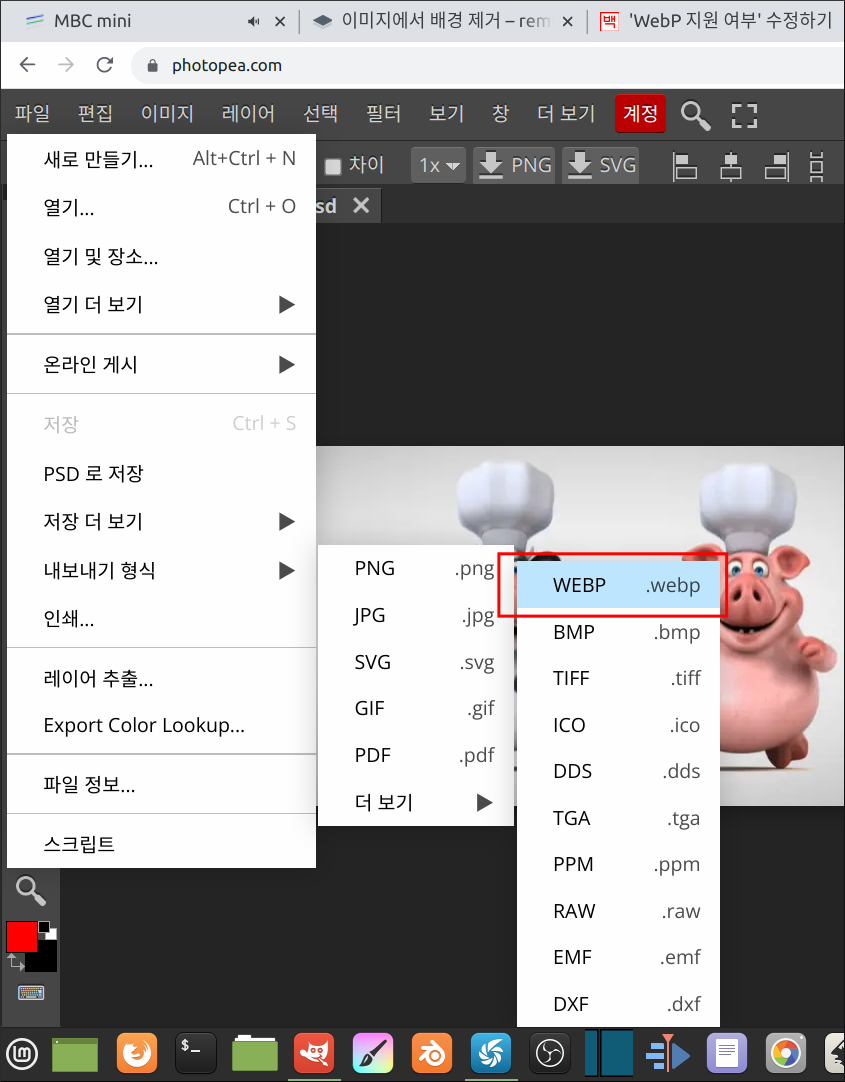Screen dimensions: 845x1082
Task: Open the 더 보기 menu in menu bar
Action: click(x=566, y=113)
